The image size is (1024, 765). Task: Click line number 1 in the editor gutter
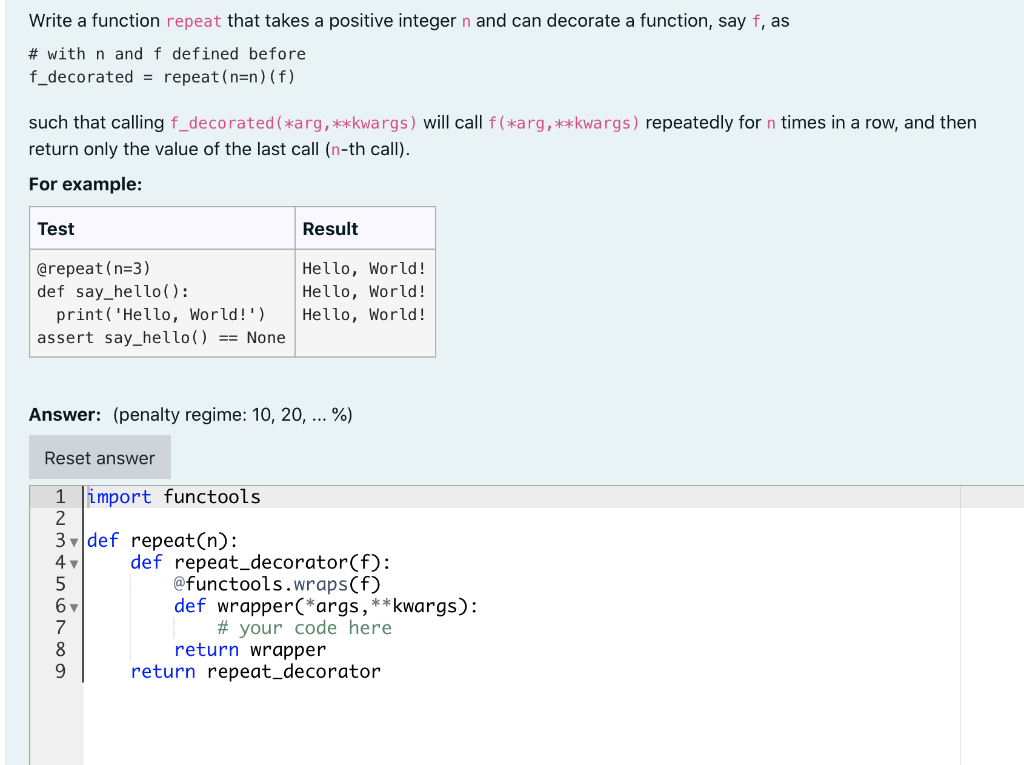[60, 496]
